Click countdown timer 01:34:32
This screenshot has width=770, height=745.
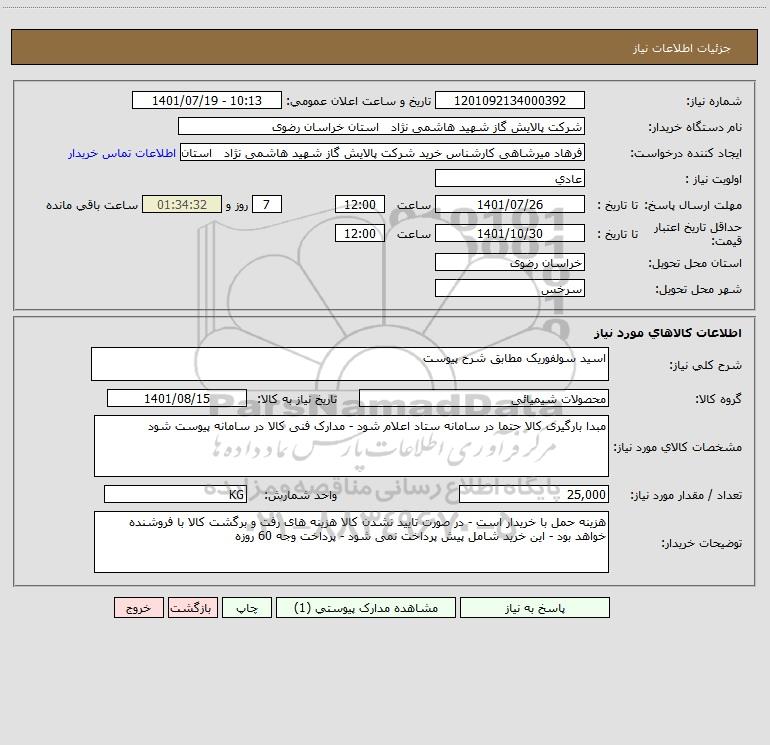(x=182, y=204)
